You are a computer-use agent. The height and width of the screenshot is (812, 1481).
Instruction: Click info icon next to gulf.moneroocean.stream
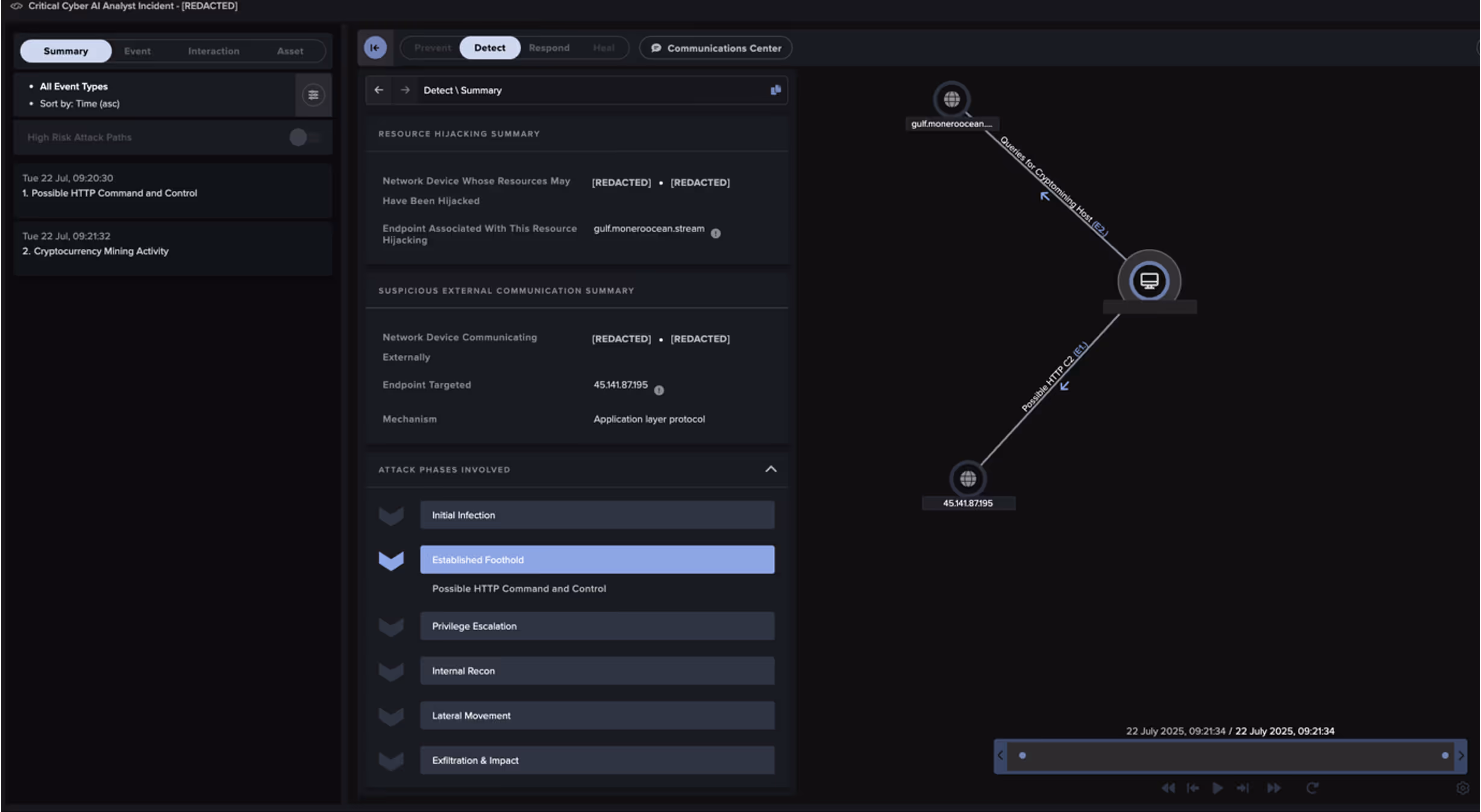coord(715,233)
